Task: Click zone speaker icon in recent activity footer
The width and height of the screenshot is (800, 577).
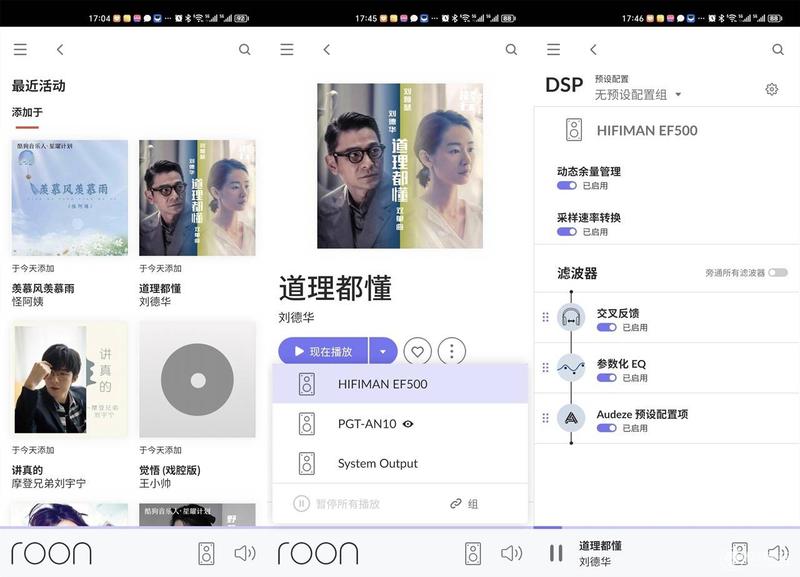Action: pos(206,554)
